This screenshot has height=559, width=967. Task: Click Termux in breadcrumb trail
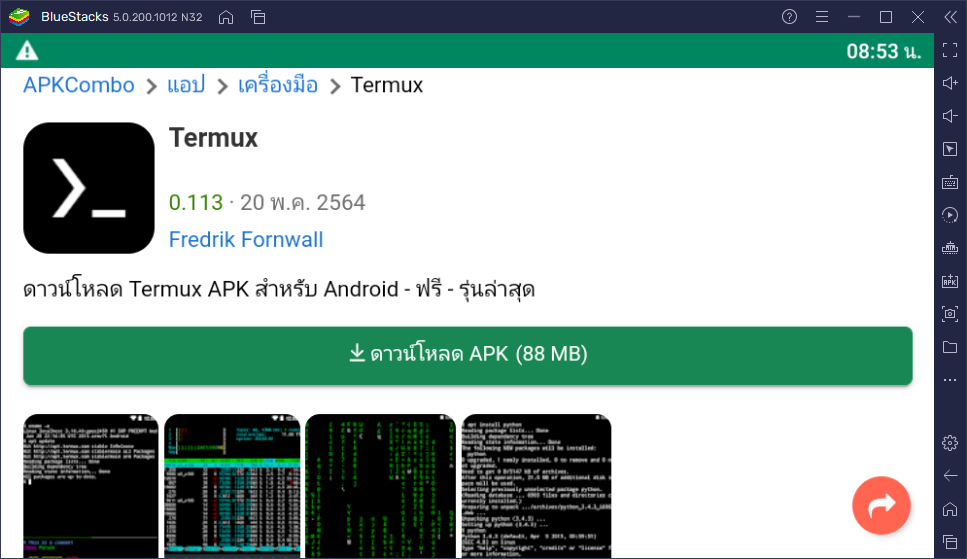coord(387,85)
